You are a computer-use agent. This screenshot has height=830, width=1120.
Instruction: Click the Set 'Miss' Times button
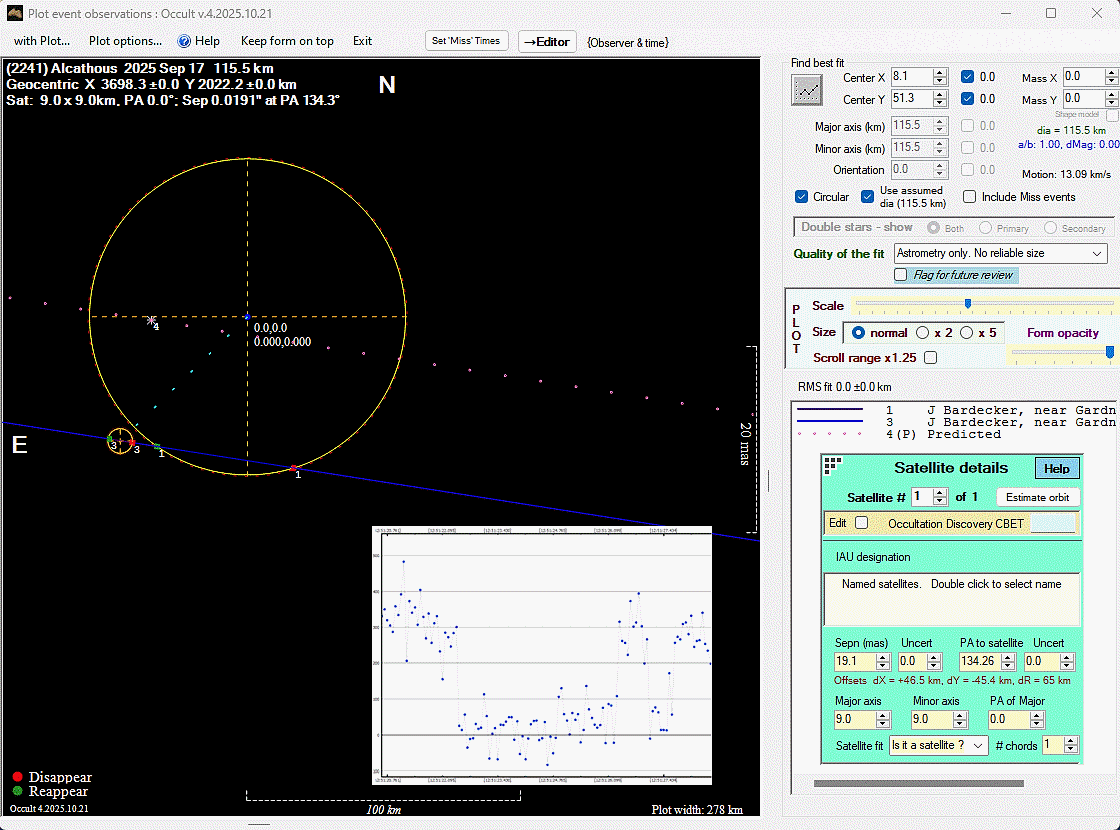(468, 41)
